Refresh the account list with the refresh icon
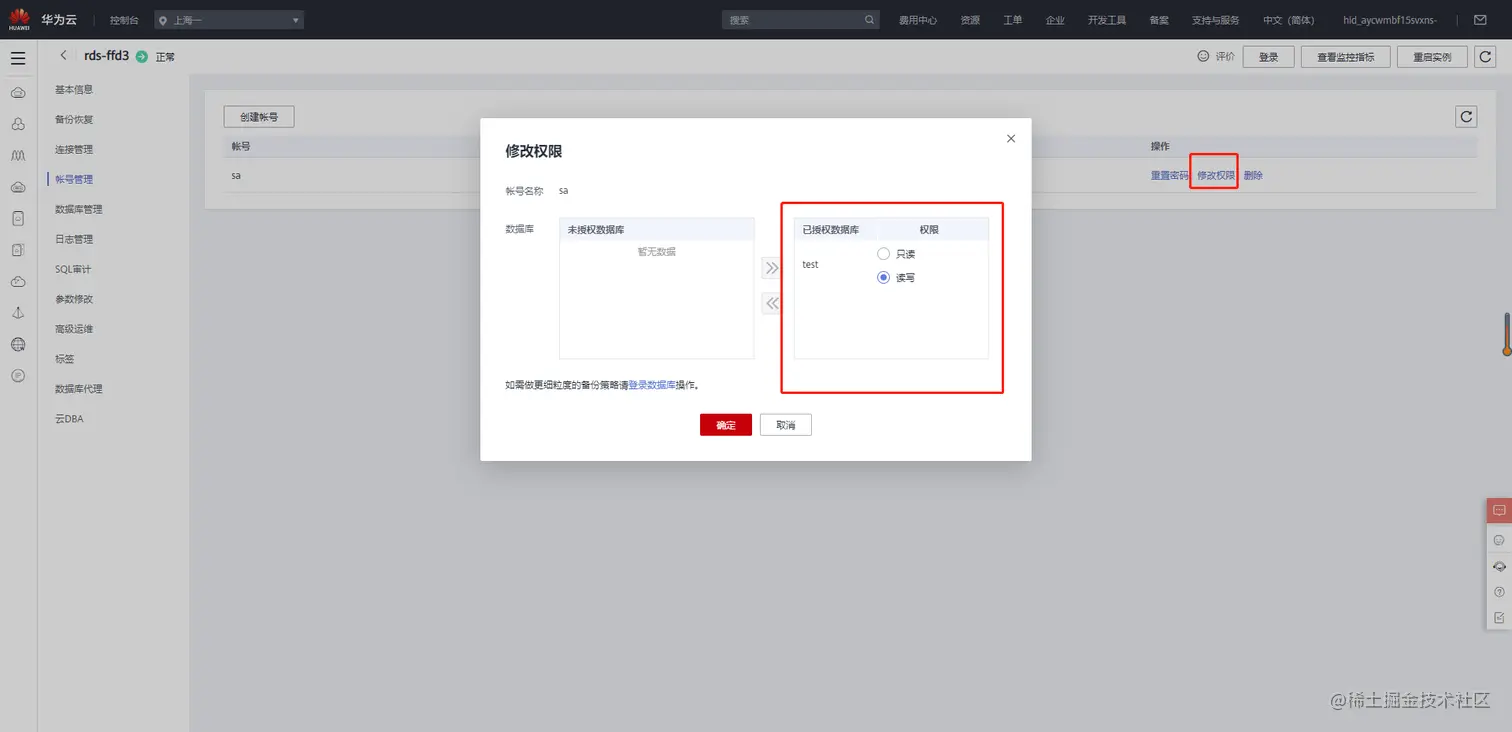Image resolution: width=1512 pixels, height=732 pixels. [1466, 116]
